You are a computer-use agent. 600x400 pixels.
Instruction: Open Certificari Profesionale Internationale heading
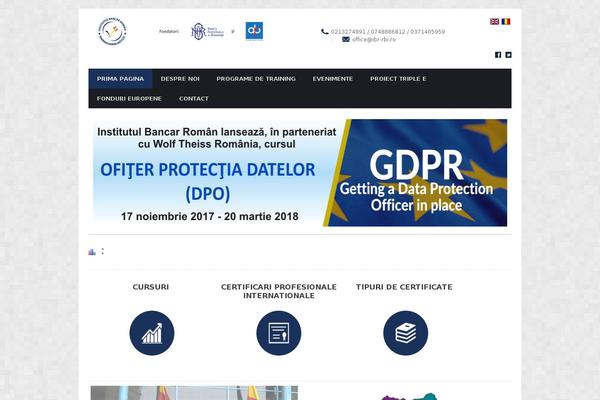coord(279,291)
